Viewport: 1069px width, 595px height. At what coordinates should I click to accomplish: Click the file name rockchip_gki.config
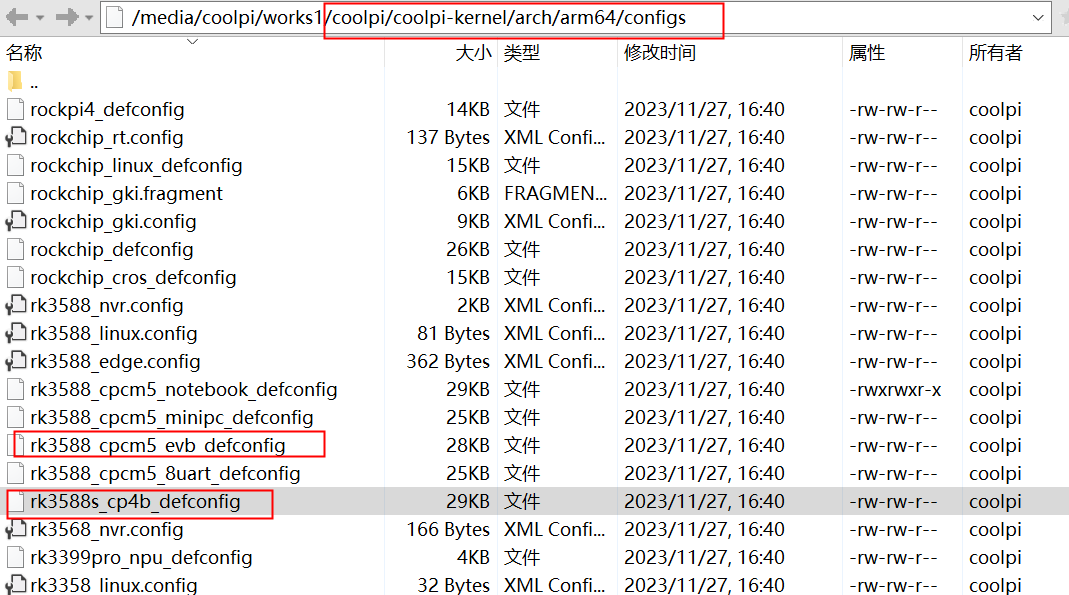[113, 221]
